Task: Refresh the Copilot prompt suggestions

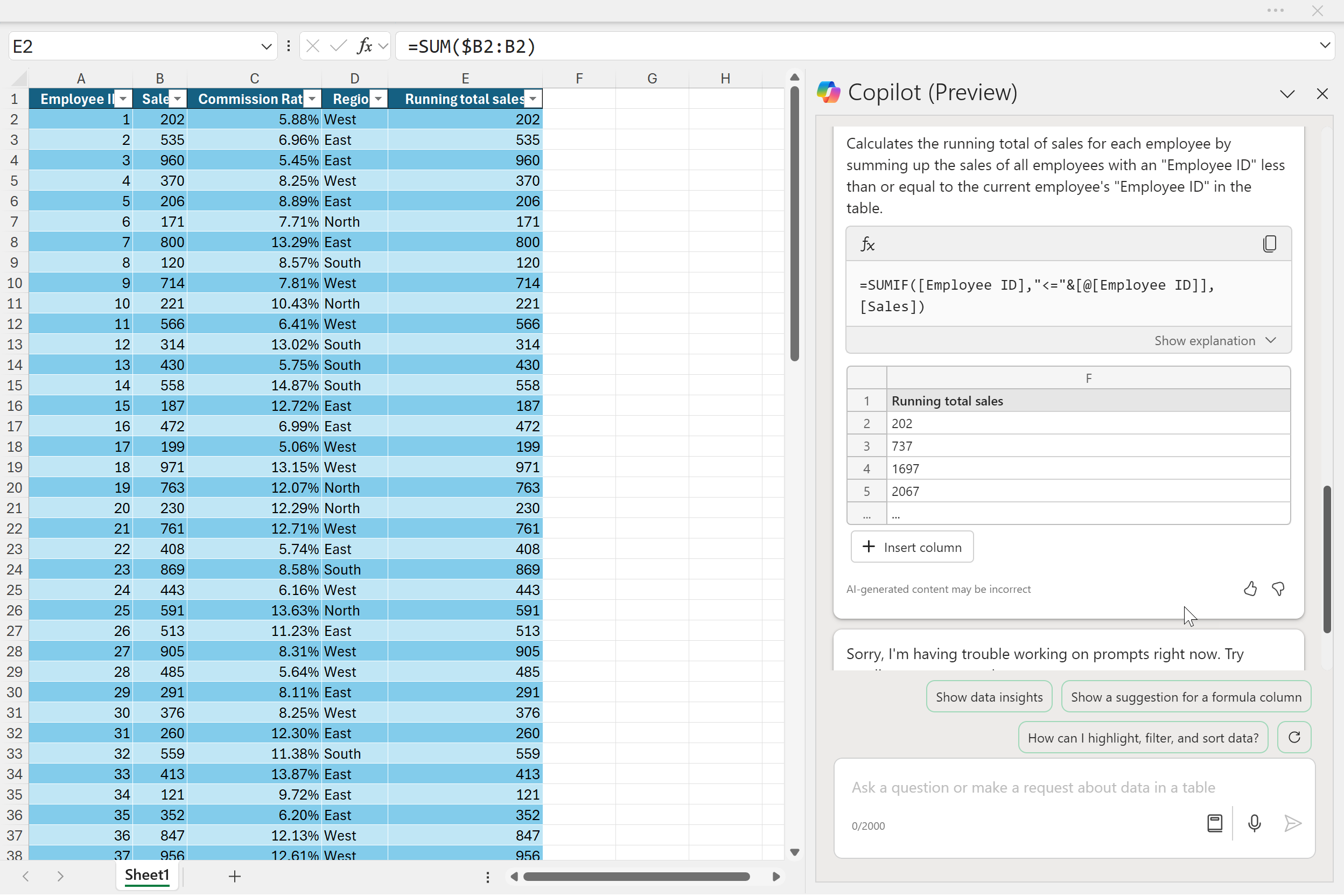Action: pyautogui.click(x=1294, y=738)
